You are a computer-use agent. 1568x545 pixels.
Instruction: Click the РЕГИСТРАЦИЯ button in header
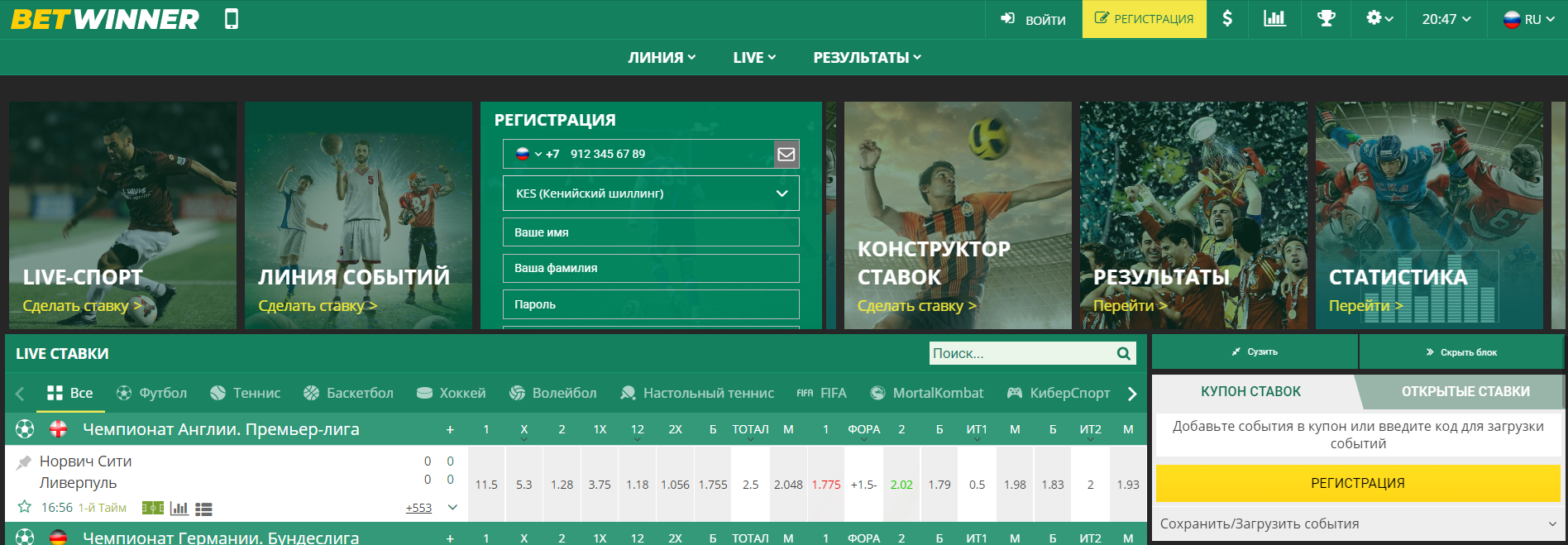pyautogui.click(x=1145, y=19)
